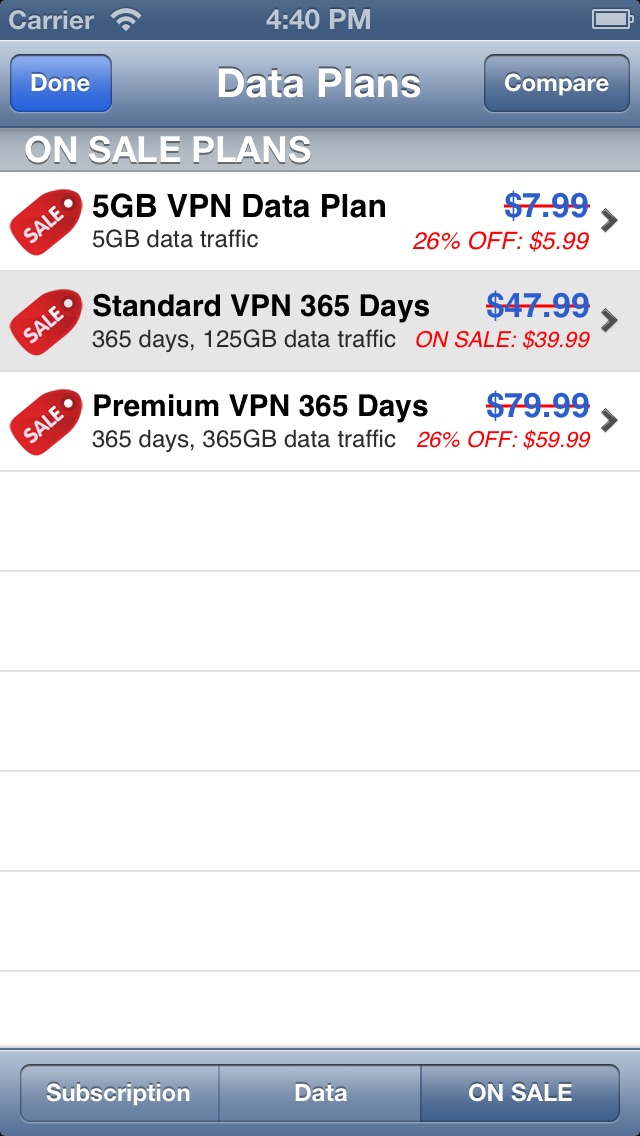Select Standard VPN 365 Days plan title

(260, 307)
